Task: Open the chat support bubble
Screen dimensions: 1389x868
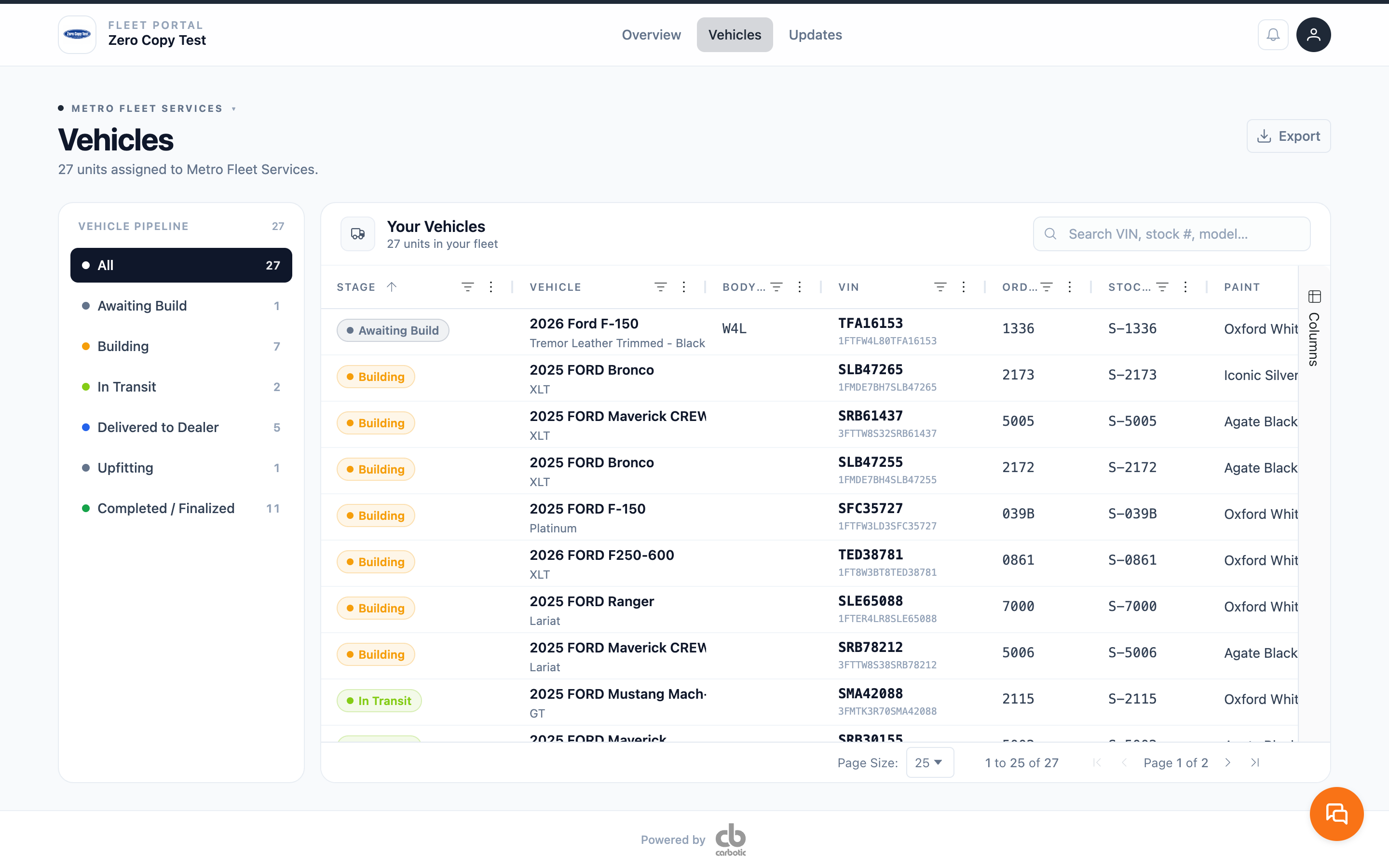Action: coord(1336,814)
